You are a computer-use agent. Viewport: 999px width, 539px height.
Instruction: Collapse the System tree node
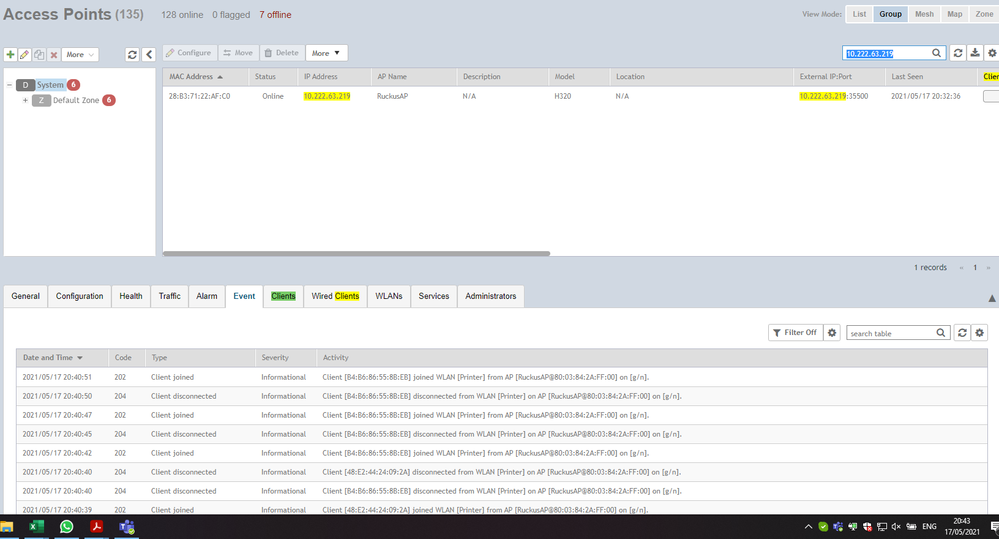(x=9, y=85)
